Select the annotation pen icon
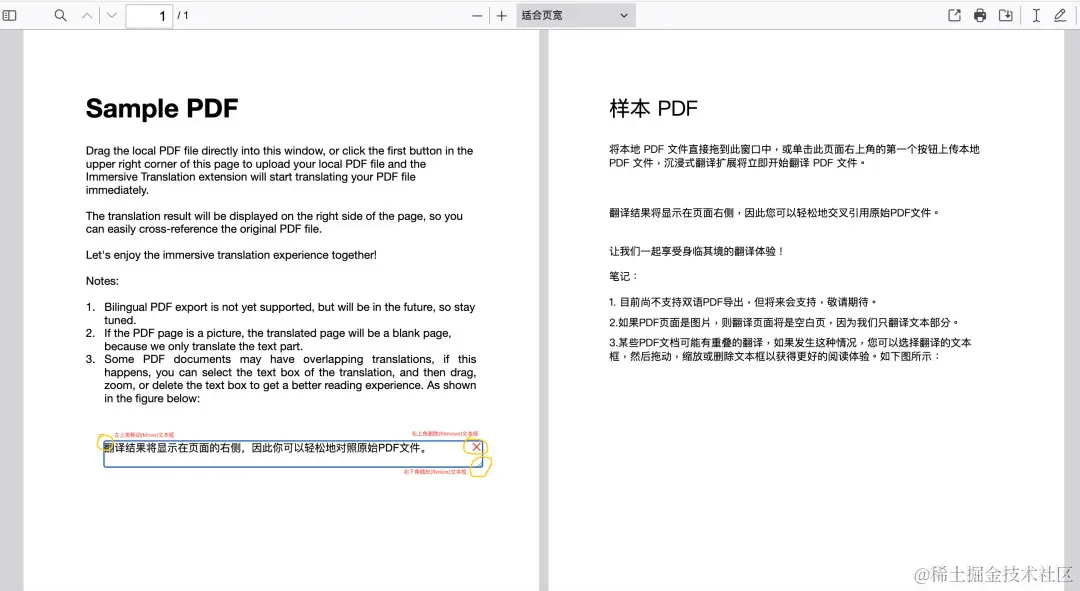The height and width of the screenshot is (591, 1080). (1062, 15)
